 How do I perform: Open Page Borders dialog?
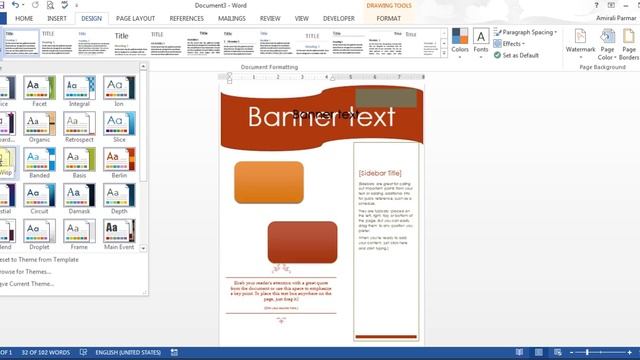click(x=629, y=44)
